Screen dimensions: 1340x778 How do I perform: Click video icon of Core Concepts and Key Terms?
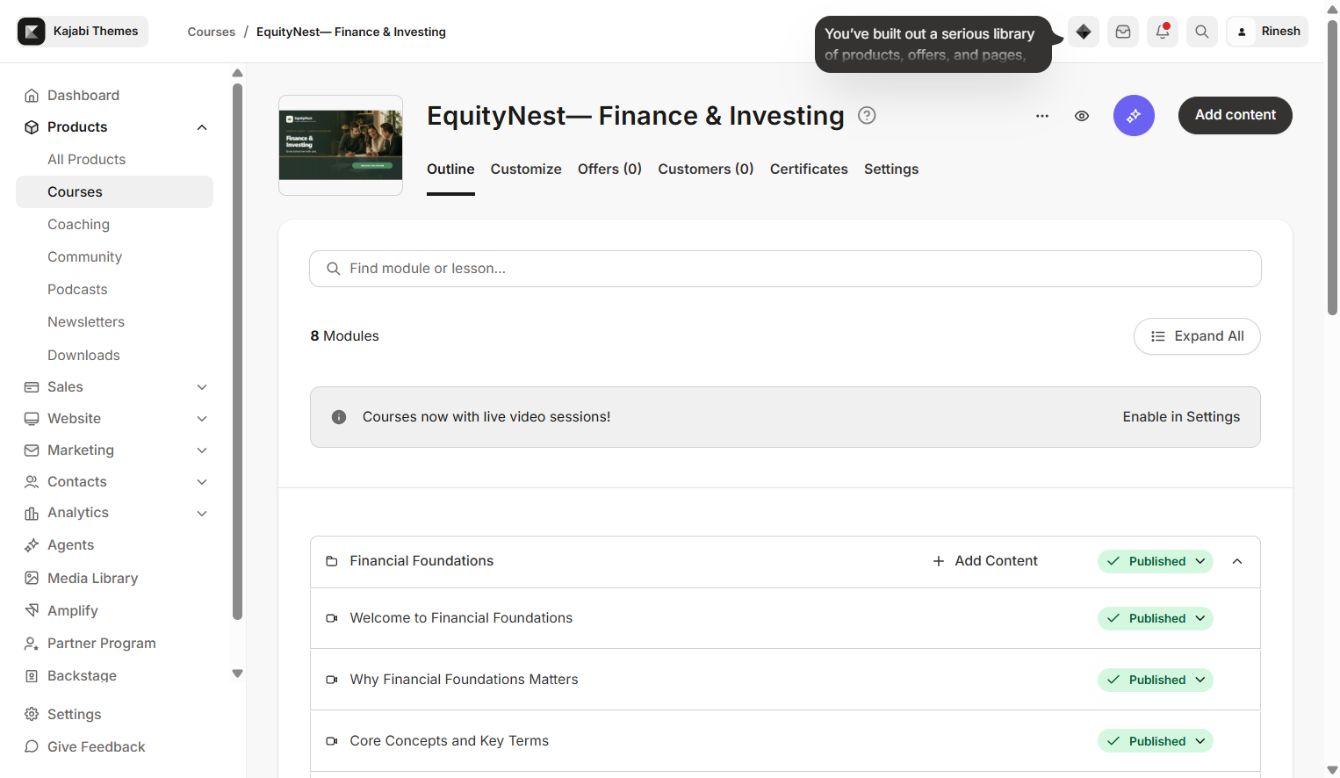(x=332, y=742)
